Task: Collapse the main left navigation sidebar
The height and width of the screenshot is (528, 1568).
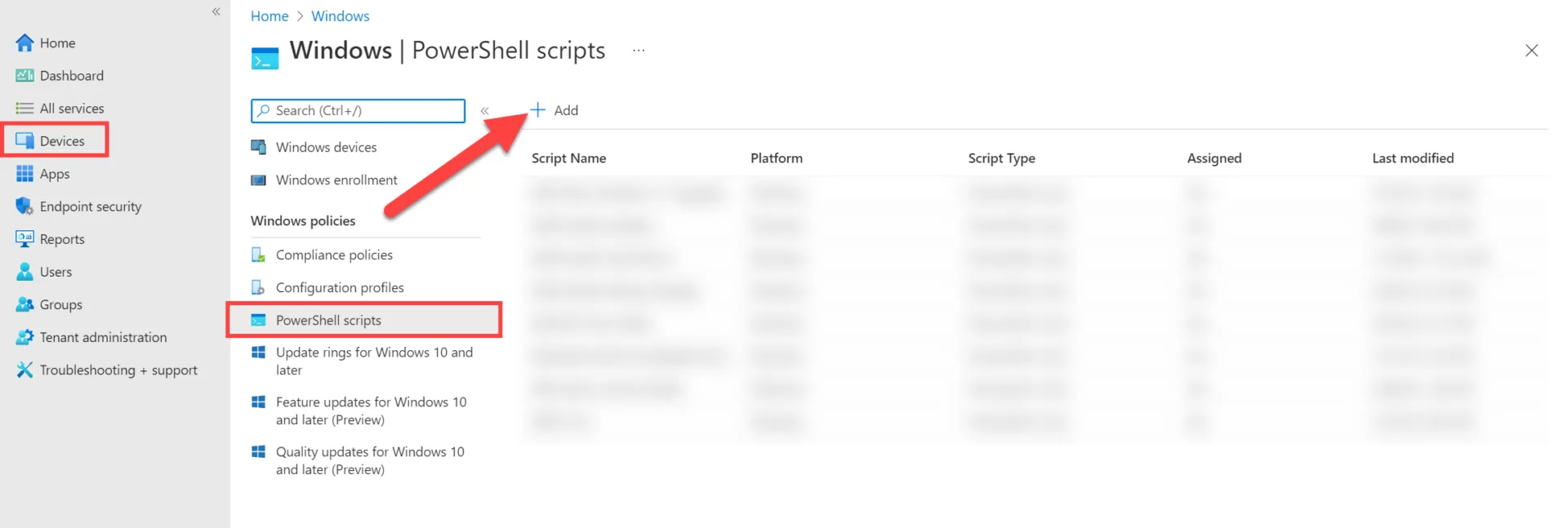Action: tap(216, 11)
